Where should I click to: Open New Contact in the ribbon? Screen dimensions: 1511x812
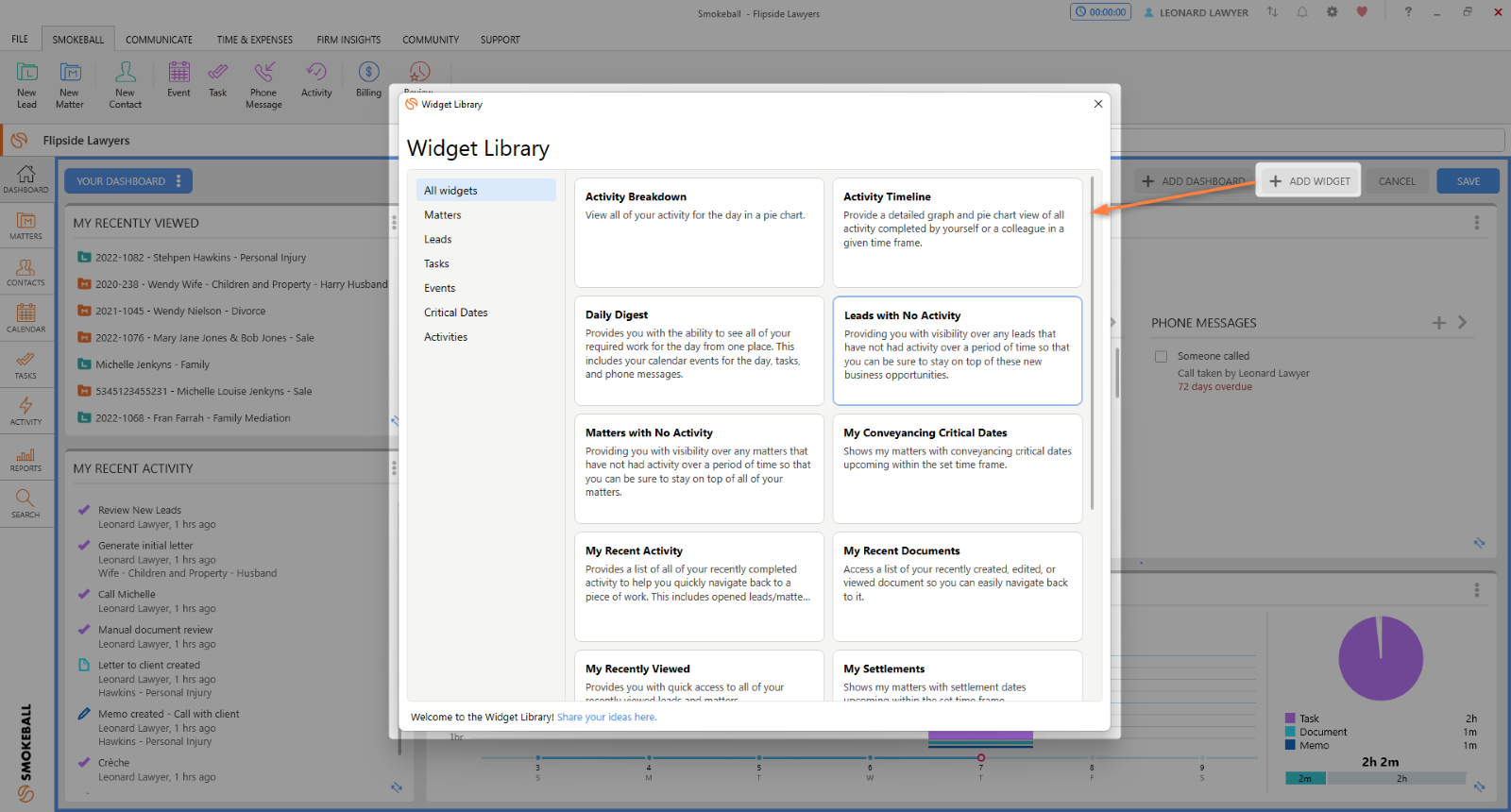(125, 85)
